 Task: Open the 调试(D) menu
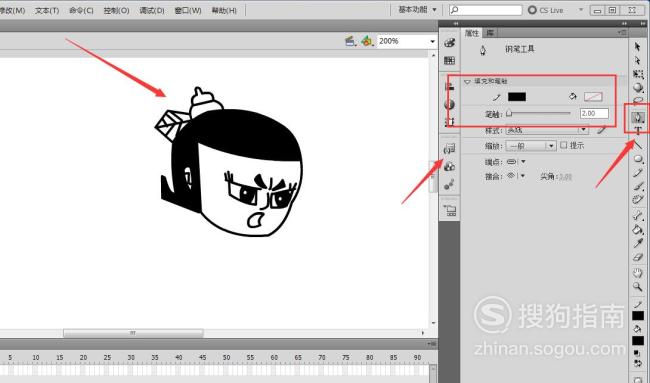click(152, 10)
